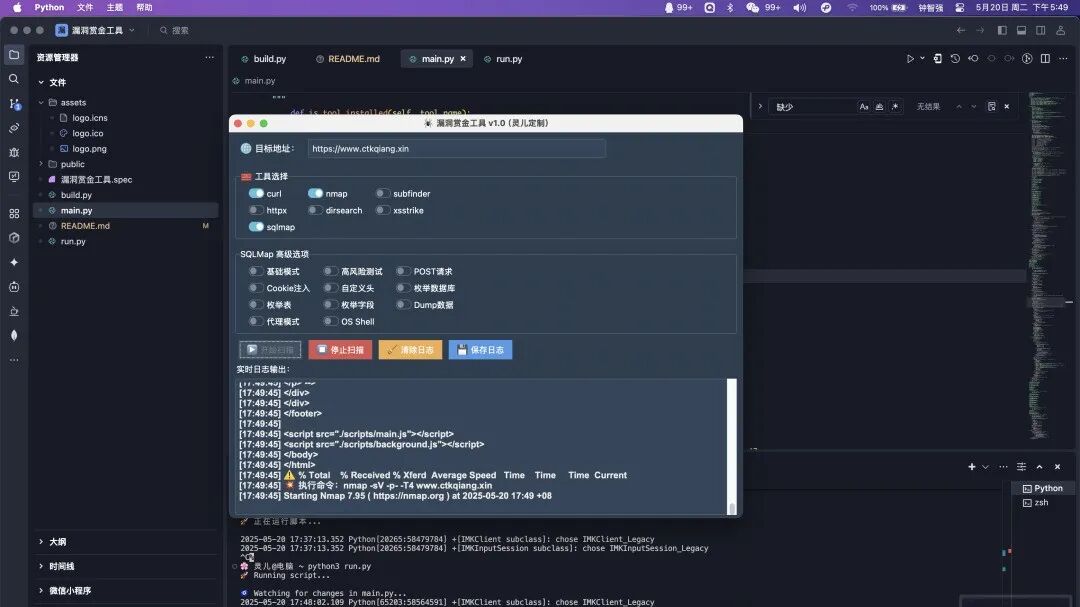Screen dimensions: 1080x607
Task: Split the editor to the right
Action: tap(1045, 59)
